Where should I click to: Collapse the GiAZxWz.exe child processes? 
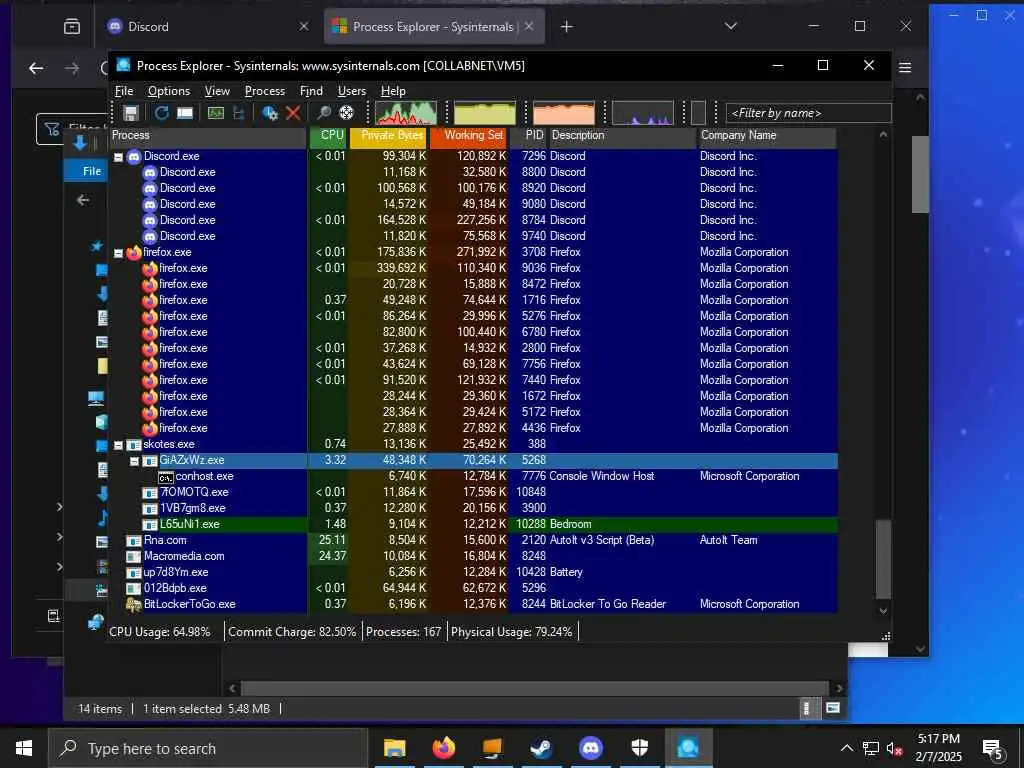135,461
